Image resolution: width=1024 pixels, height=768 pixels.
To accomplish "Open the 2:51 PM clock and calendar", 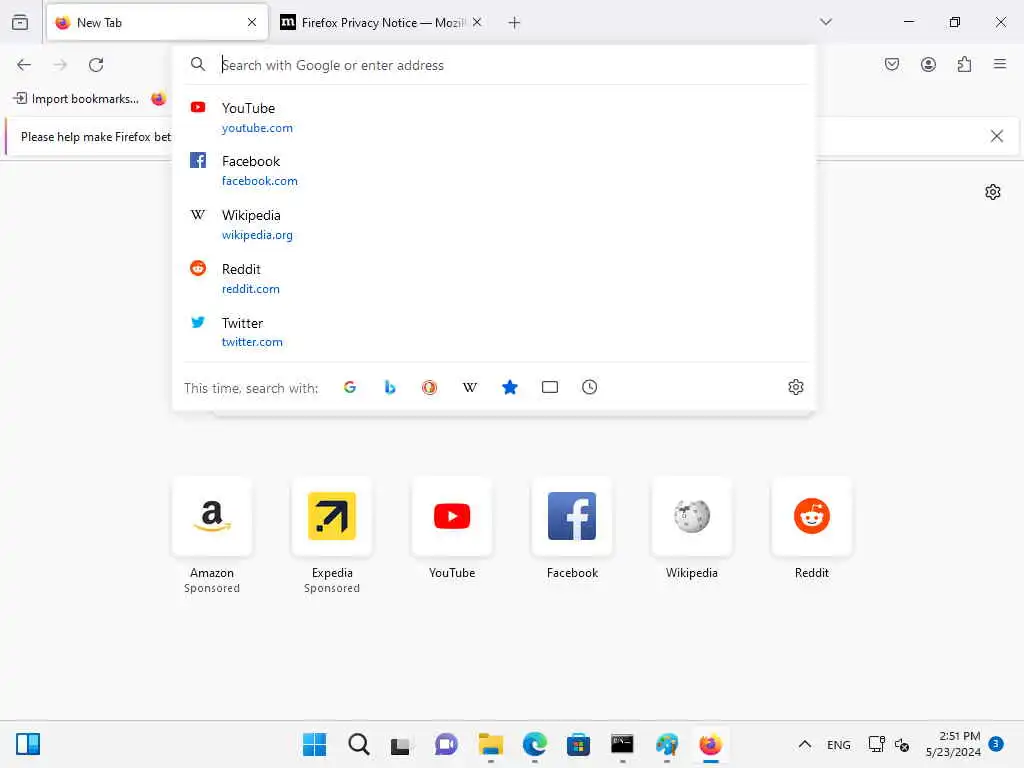I will click(x=953, y=744).
